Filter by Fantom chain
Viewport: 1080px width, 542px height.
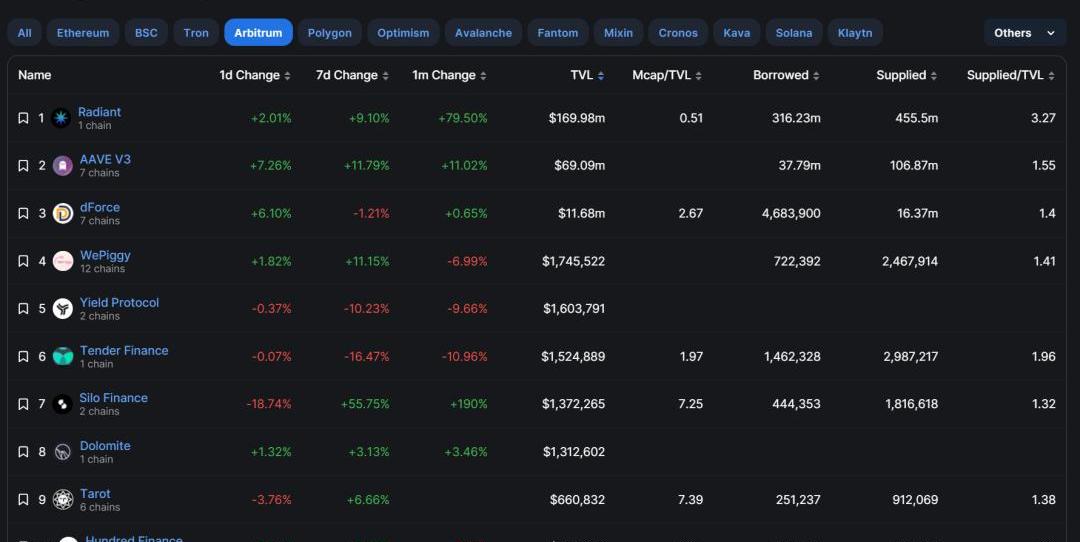pos(558,32)
